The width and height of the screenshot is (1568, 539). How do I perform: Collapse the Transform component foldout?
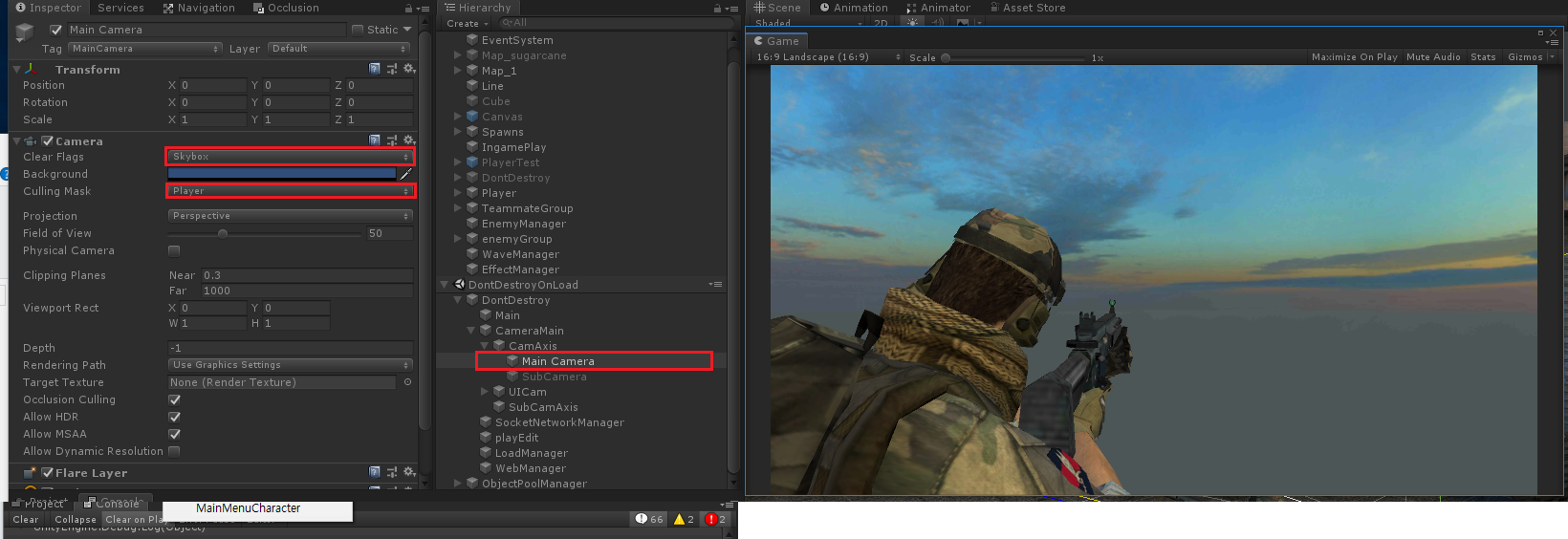point(16,70)
